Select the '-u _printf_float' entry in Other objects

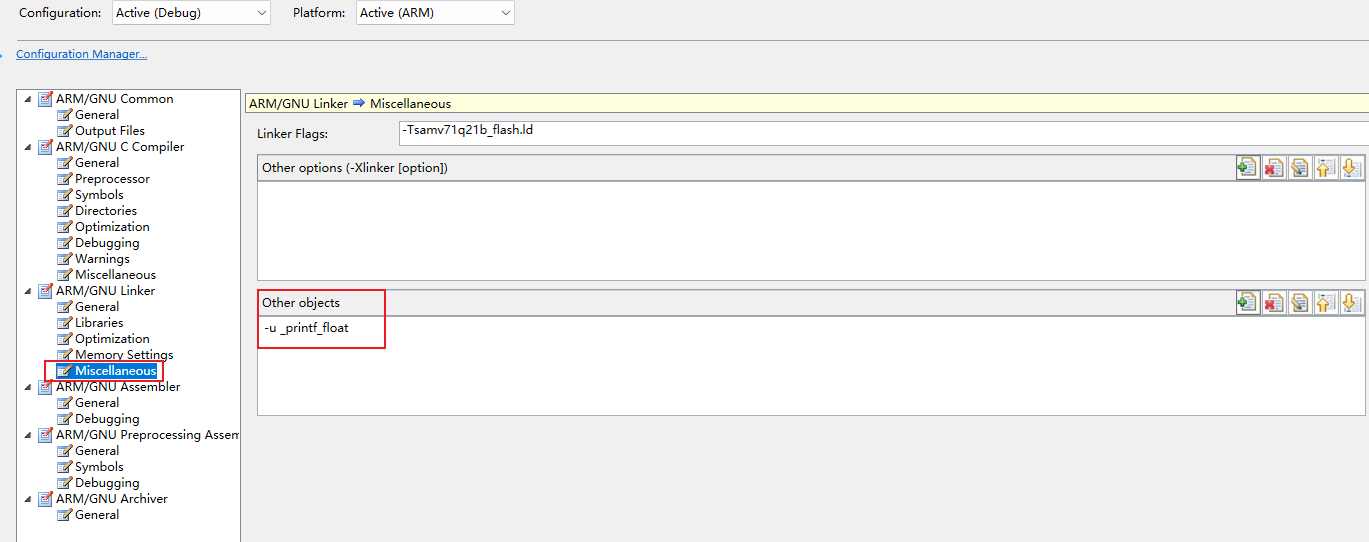[x=306, y=328]
